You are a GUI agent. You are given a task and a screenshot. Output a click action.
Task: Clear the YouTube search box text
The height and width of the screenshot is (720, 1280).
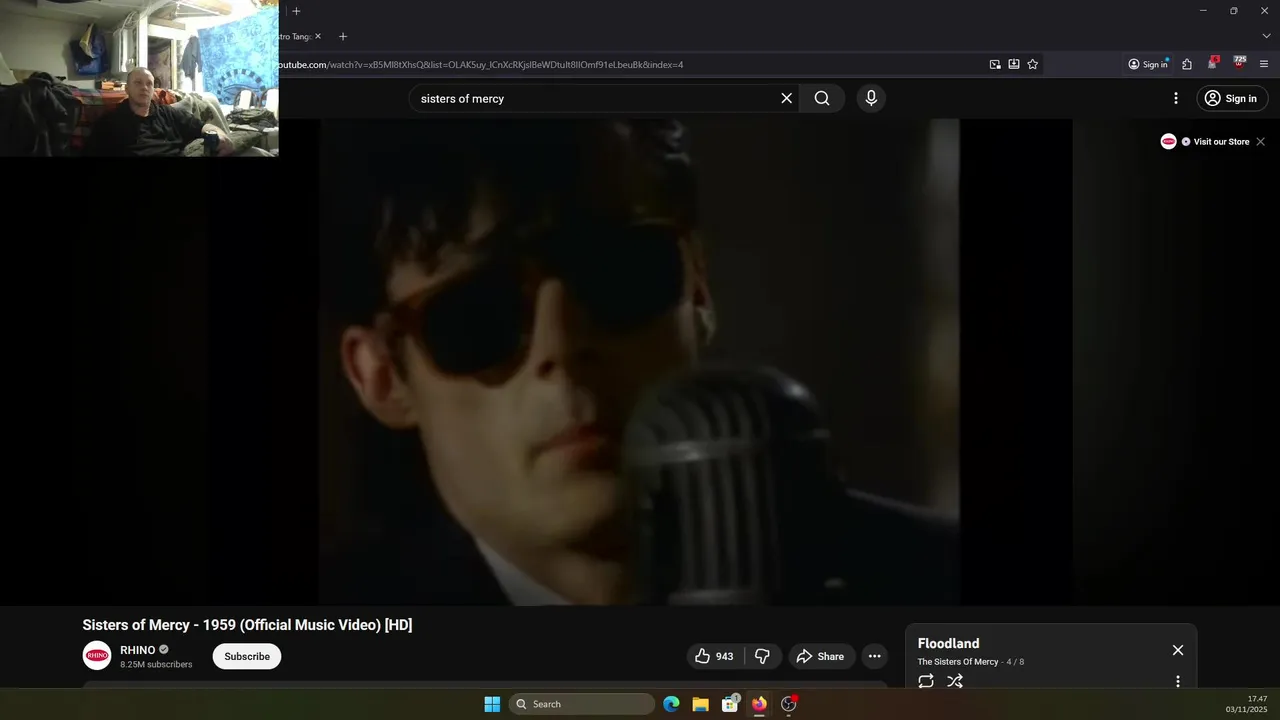tap(786, 98)
